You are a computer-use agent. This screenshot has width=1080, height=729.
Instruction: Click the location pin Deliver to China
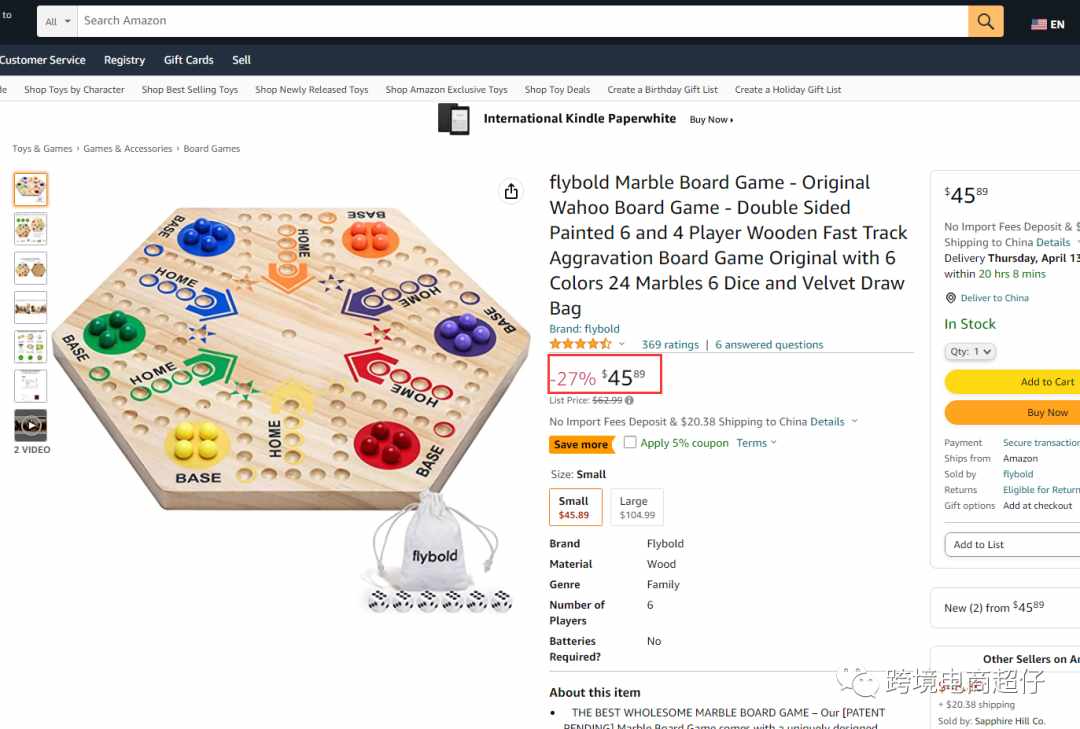click(x=951, y=298)
